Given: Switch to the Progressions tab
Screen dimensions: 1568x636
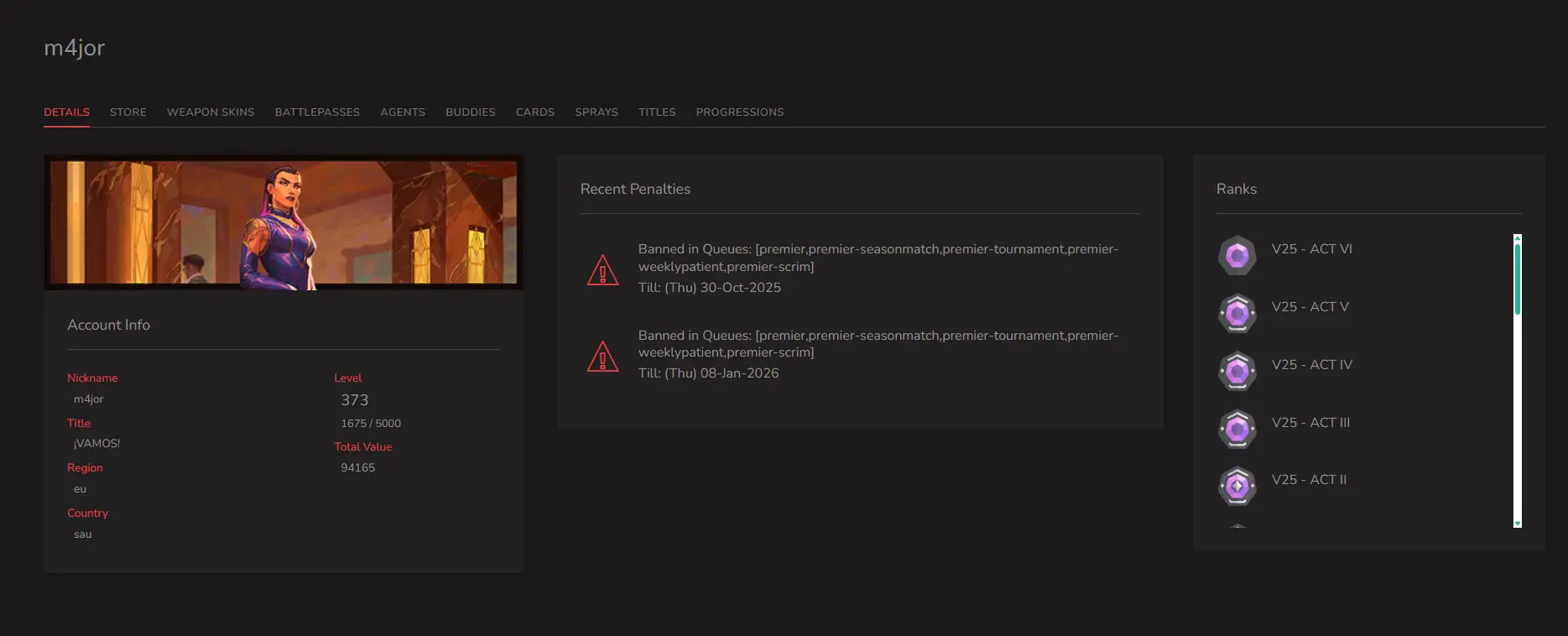Looking at the screenshot, I should pos(739,112).
